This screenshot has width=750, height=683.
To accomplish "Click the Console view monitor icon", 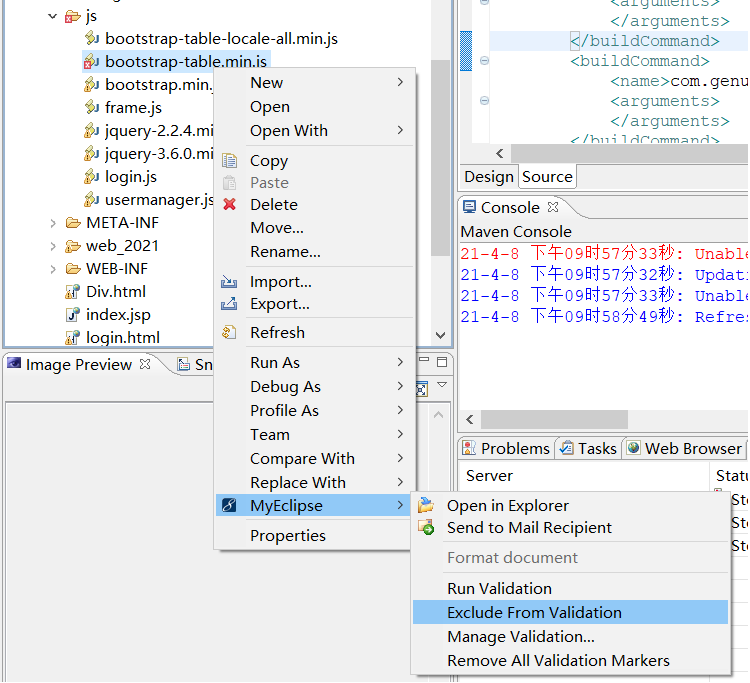I will (469, 207).
